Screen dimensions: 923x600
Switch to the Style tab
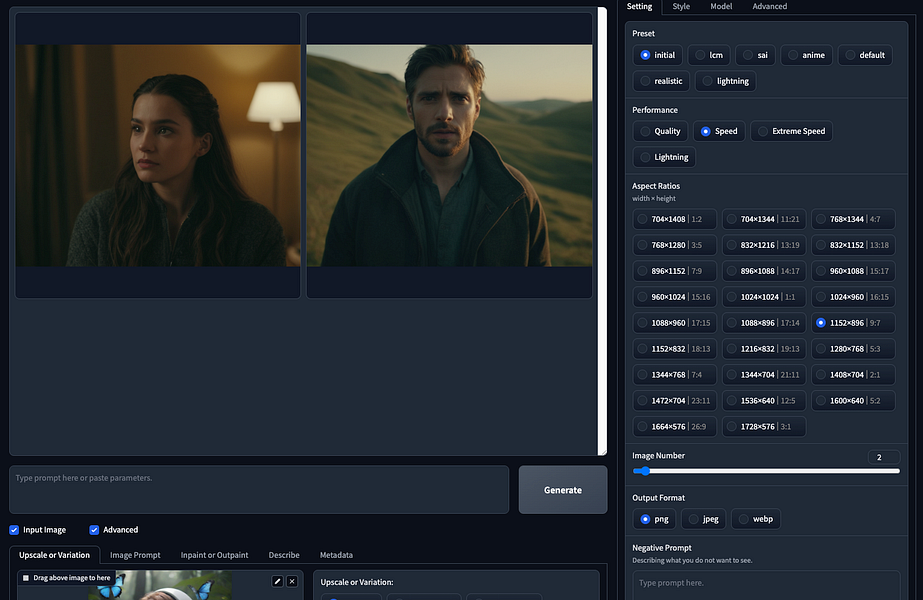(x=681, y=6)
